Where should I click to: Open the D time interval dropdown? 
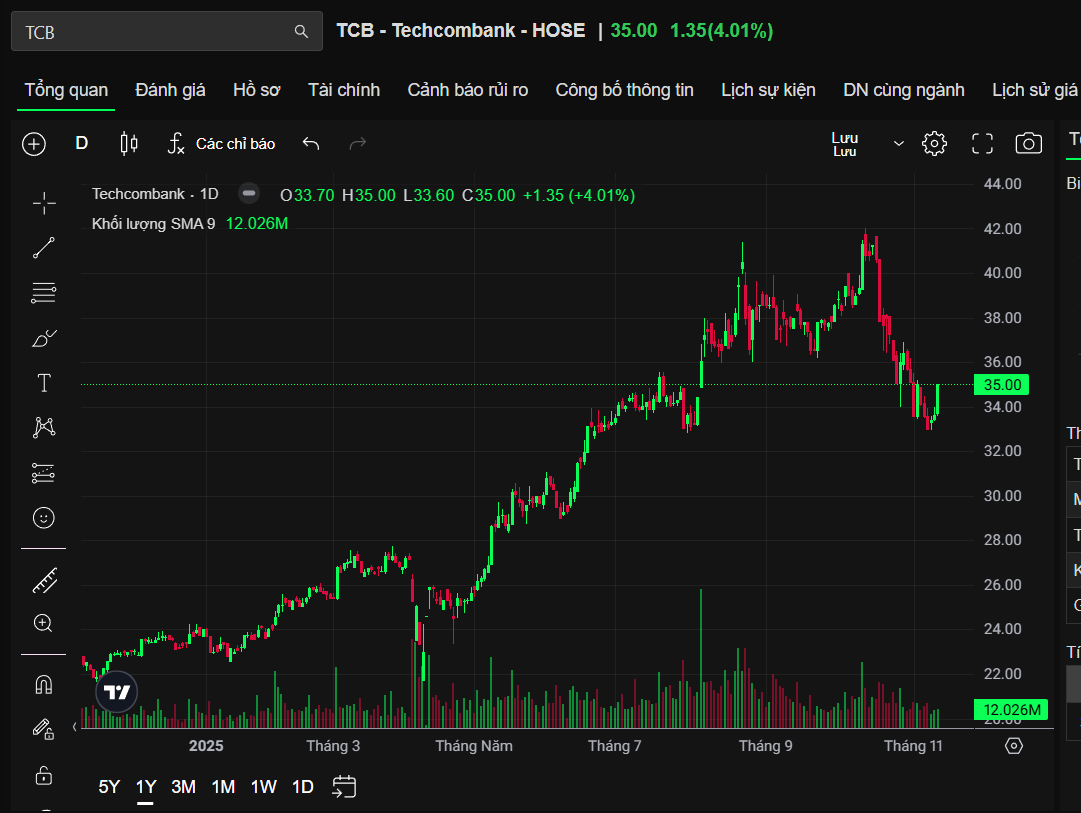pos(82,144)
